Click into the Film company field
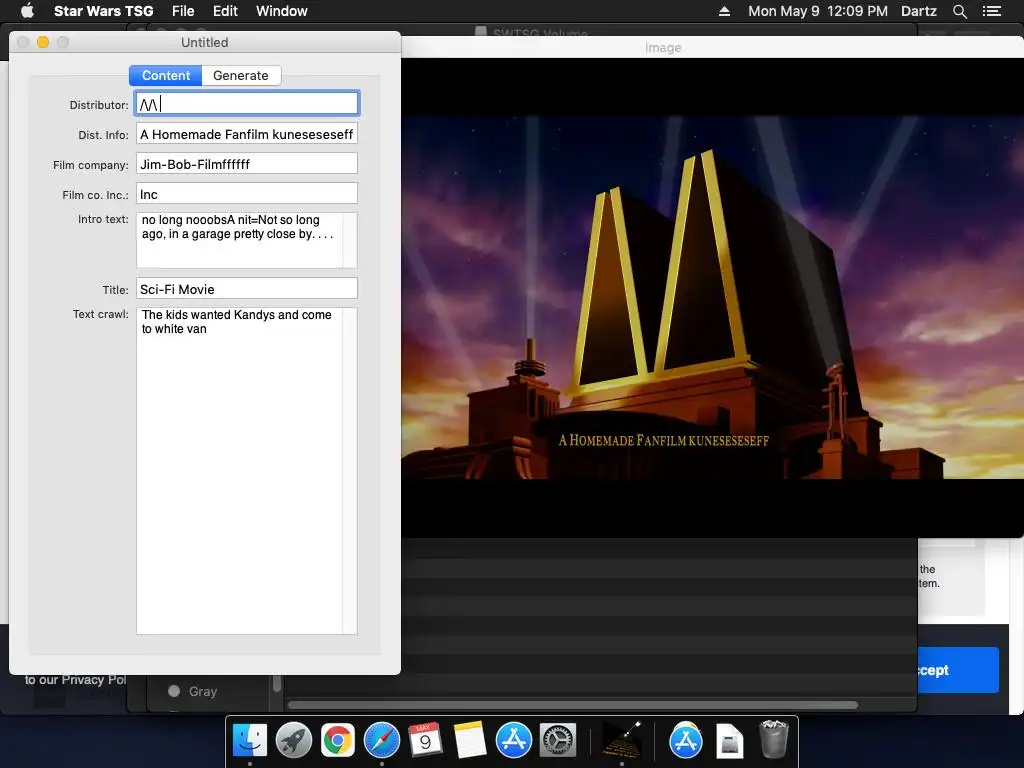The width and height of the screenshot is (1024, 768). (x=247, y=164)
